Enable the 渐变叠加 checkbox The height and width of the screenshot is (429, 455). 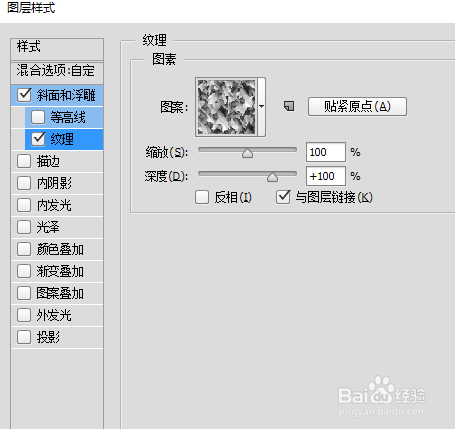(x=24, y=271)
